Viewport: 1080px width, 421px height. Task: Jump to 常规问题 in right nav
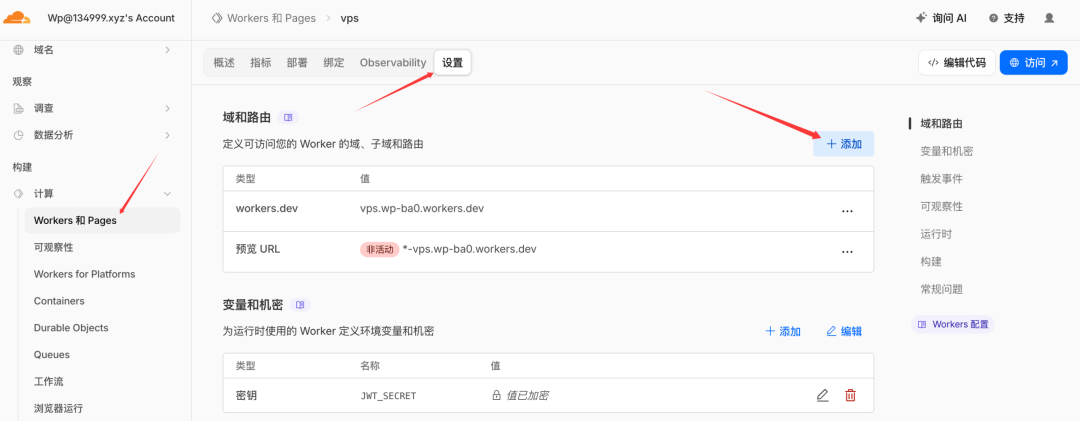pyautogui.click(x=941, y=289)
